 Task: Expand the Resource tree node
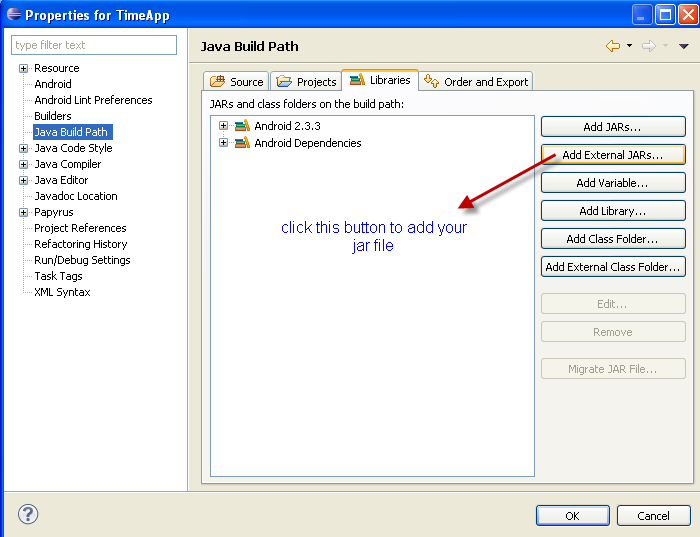point(23,68)
